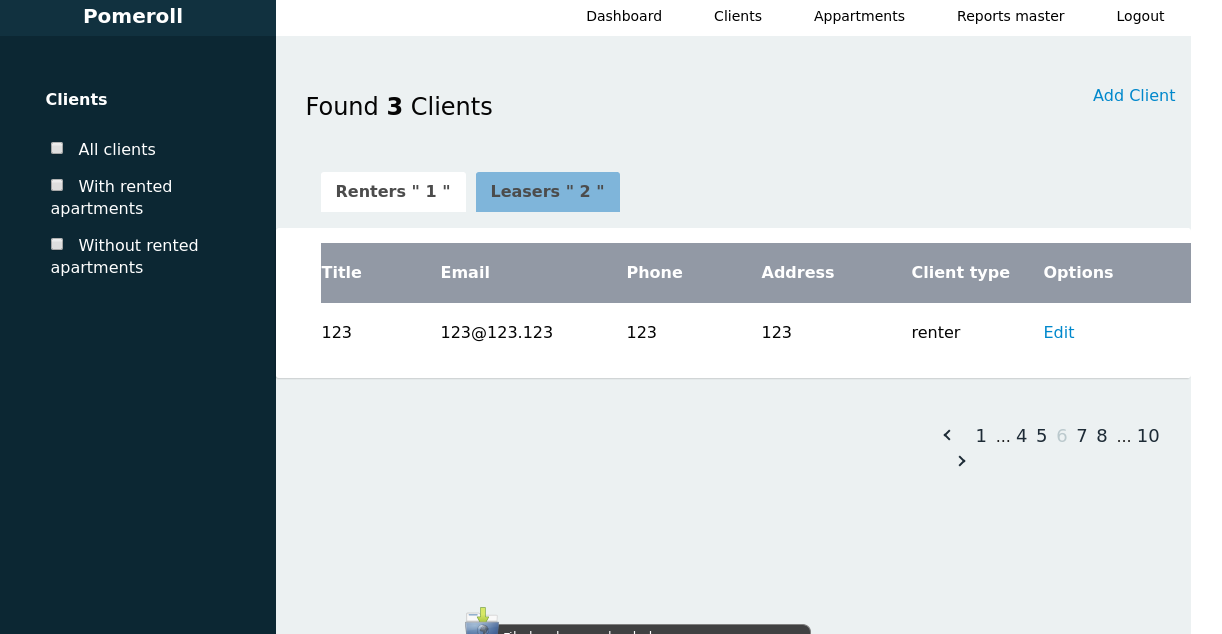This screenshot has height=634, width=1222.
Task: Go to previous page using left chevron
Action: pos(947,435)
